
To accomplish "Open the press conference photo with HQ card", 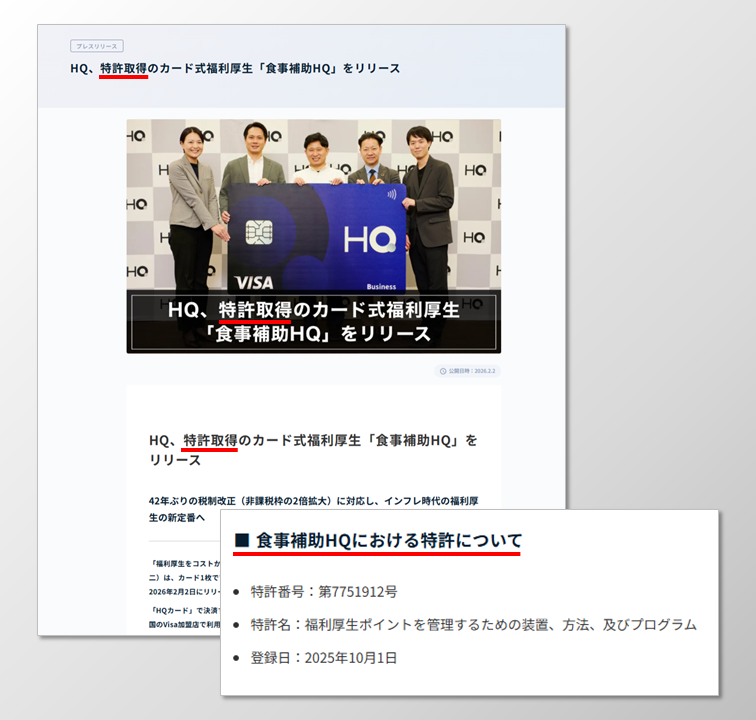I will (x=313, y=236).
